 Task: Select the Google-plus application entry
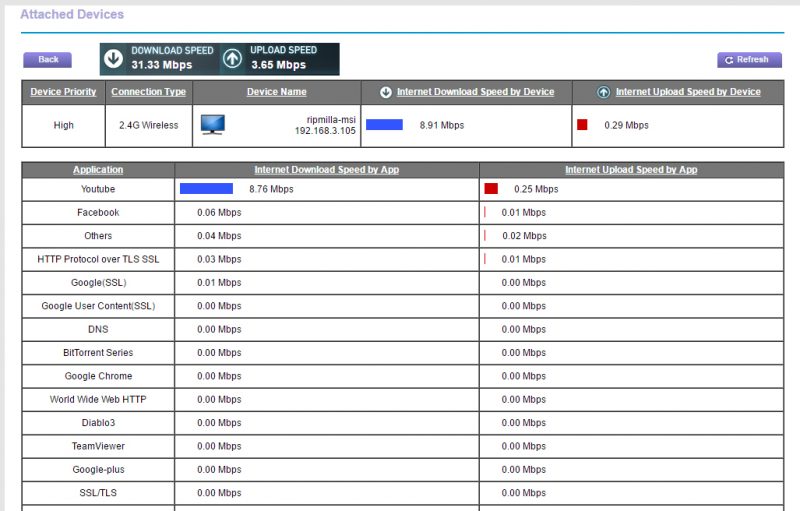point(98,470)
